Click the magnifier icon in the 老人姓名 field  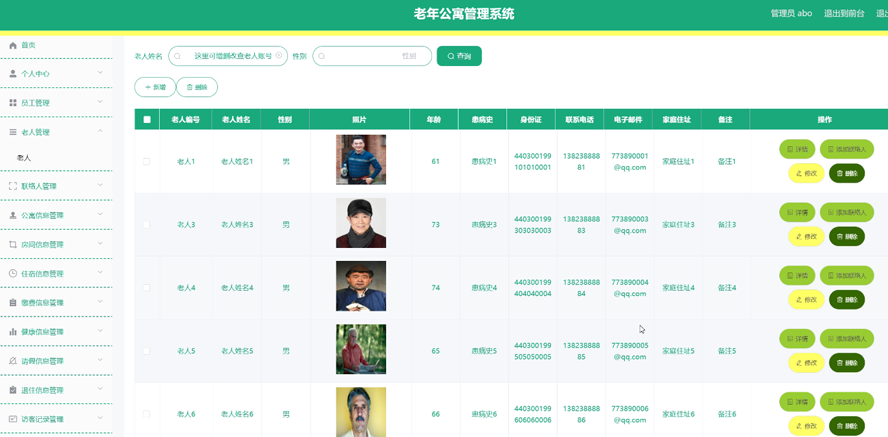(x=177, y=56)
